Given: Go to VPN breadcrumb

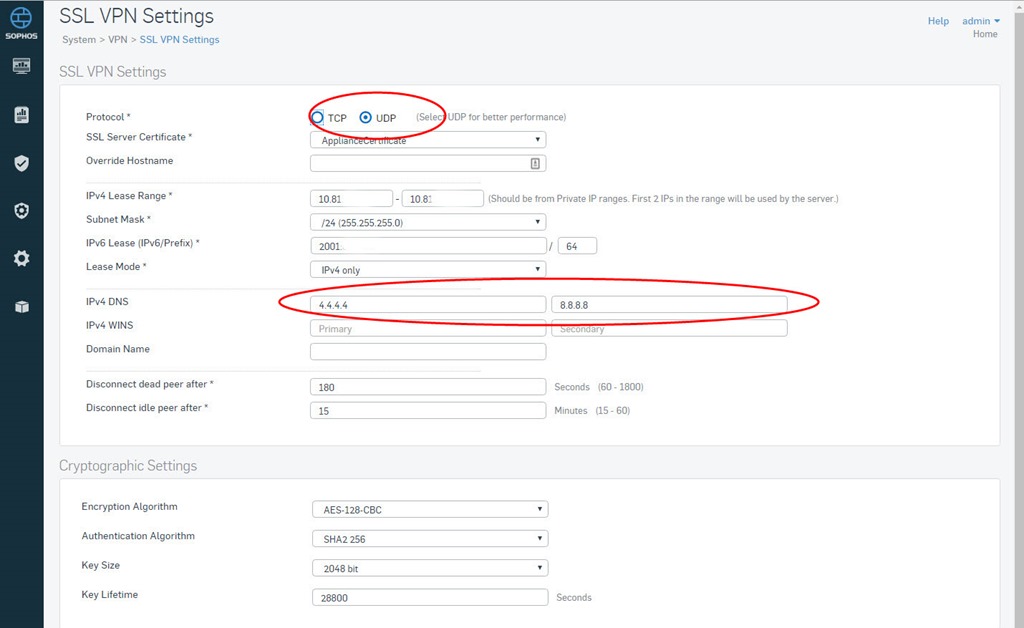Looking at the screenshot, I should click(x=118, y=40).
